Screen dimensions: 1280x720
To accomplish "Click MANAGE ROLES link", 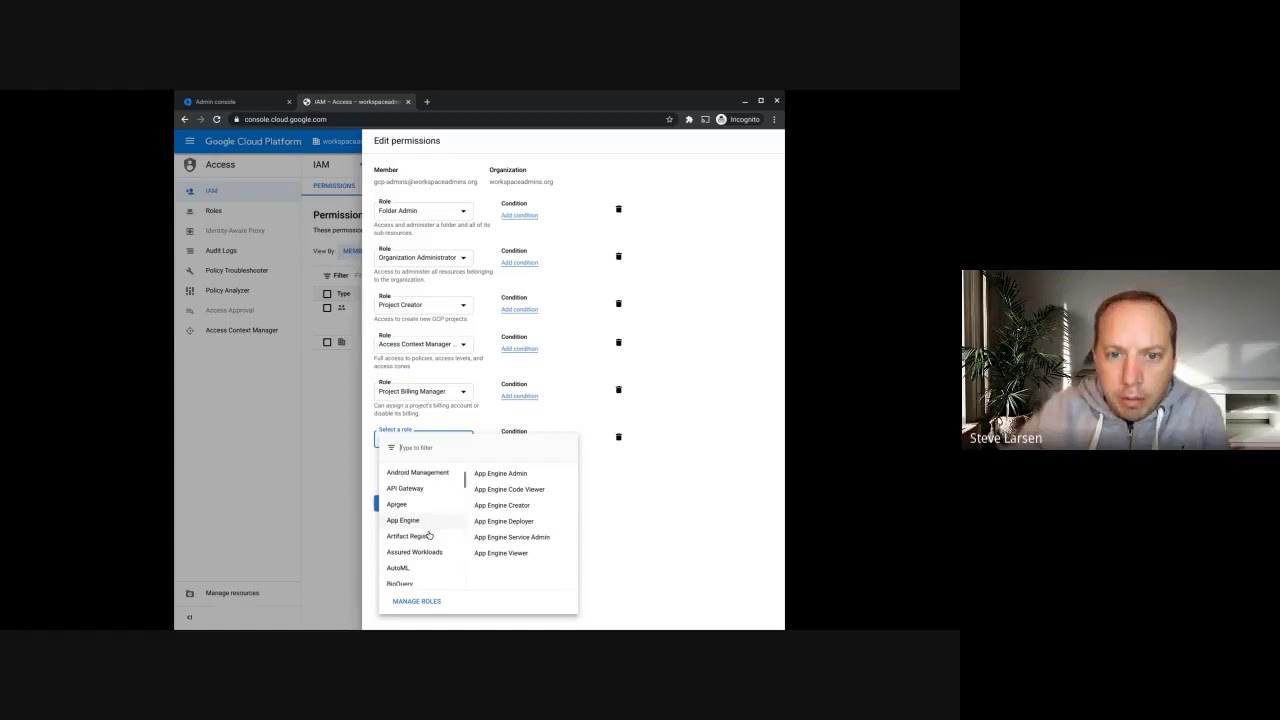I will click(417, 601).
